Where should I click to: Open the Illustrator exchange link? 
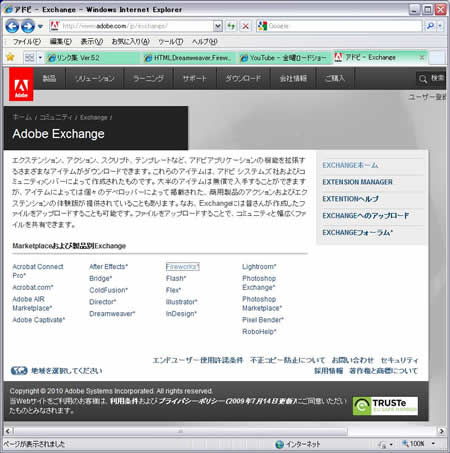point(182,302)
